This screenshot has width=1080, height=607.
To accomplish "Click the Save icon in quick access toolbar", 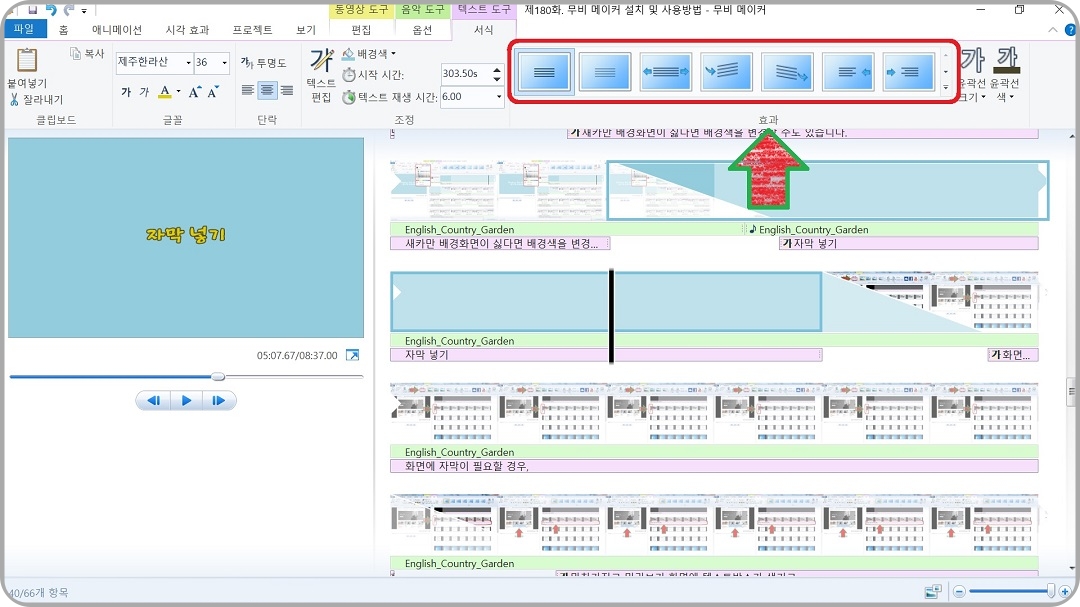I will (32, 10).
